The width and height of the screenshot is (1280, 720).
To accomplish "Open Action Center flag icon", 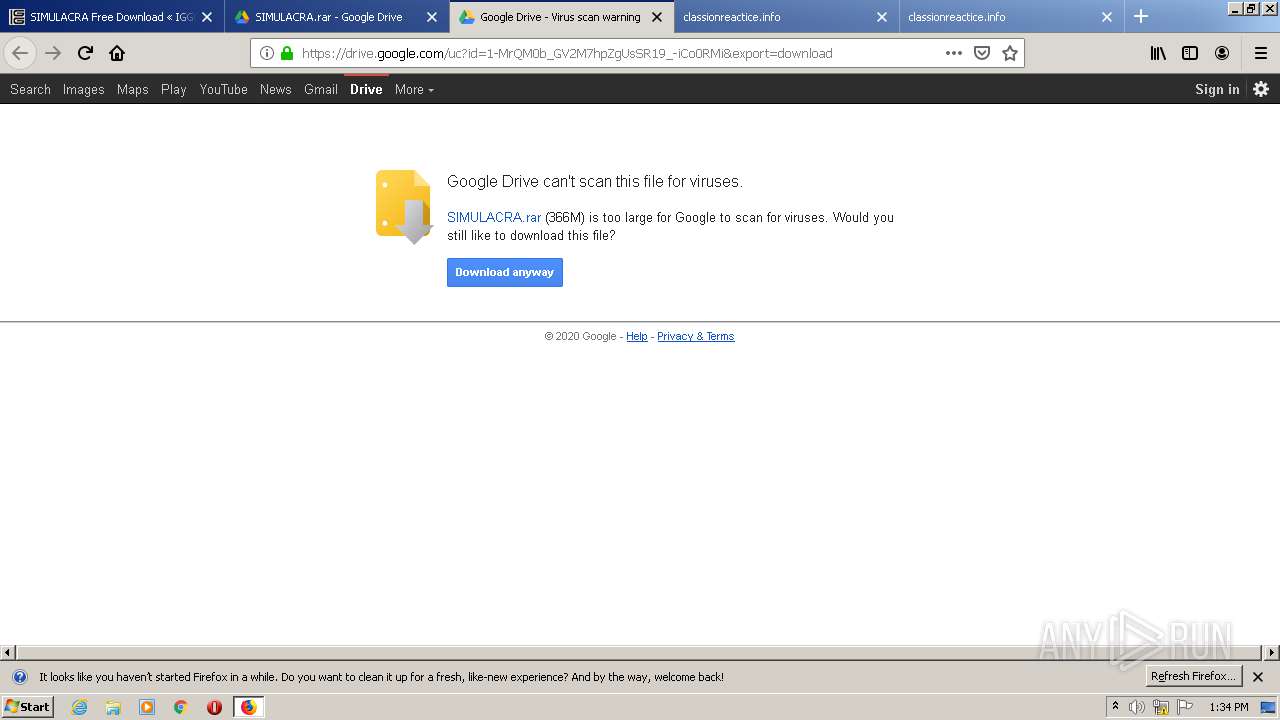I will coord(1185,707).
